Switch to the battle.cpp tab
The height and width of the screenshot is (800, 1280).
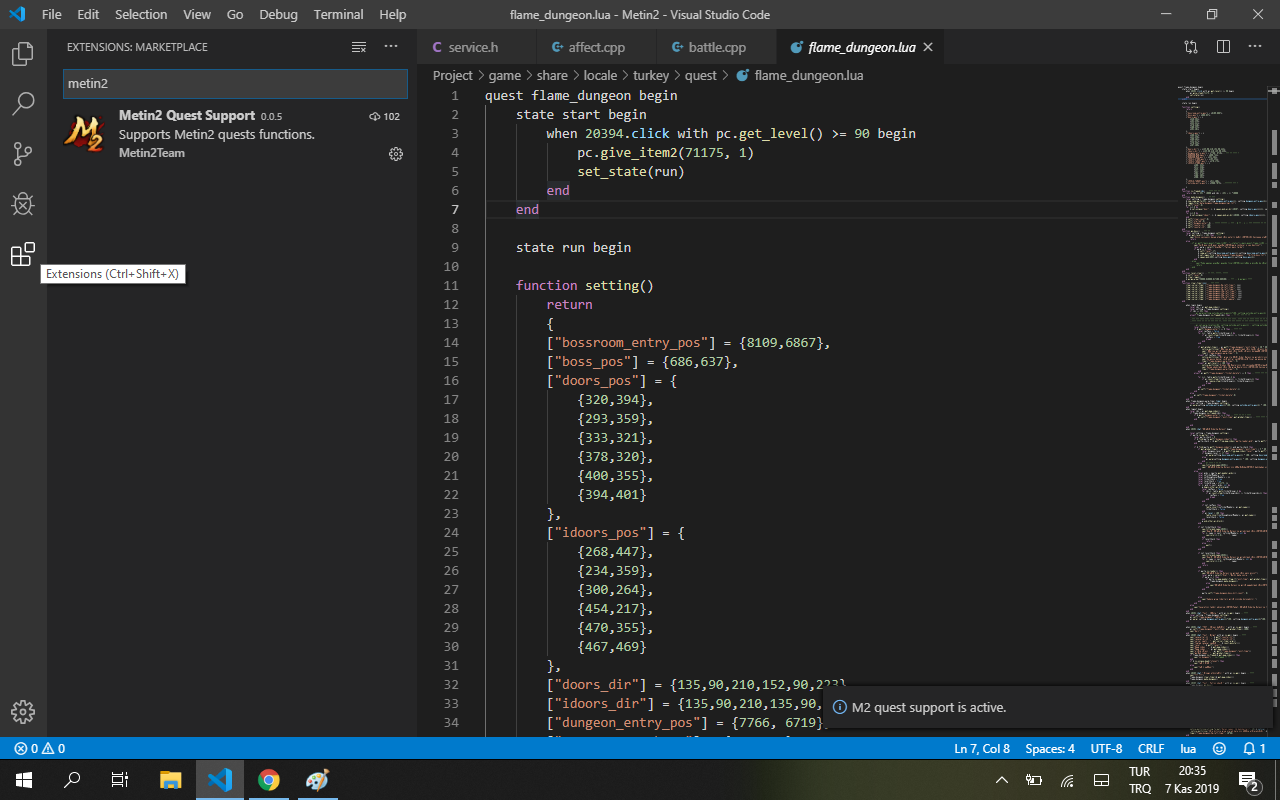click(x=716, y=47)
